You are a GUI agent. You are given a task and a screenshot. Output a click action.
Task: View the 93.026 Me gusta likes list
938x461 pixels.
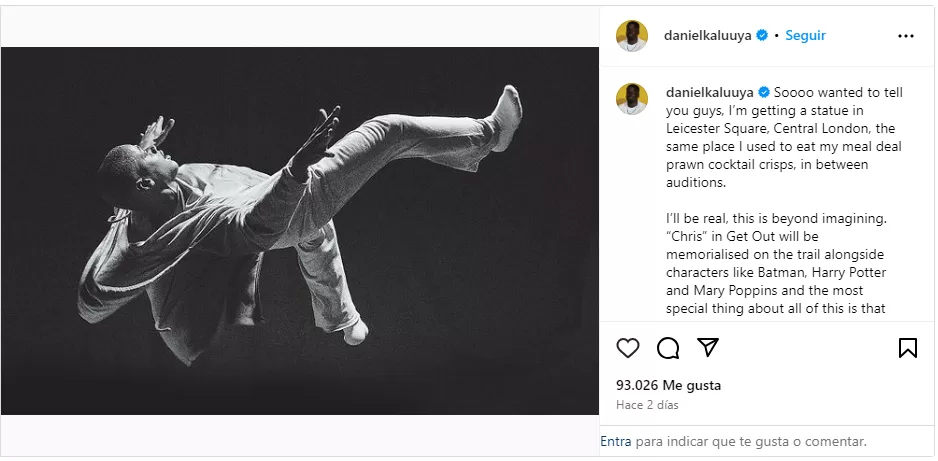coord(668,385)
